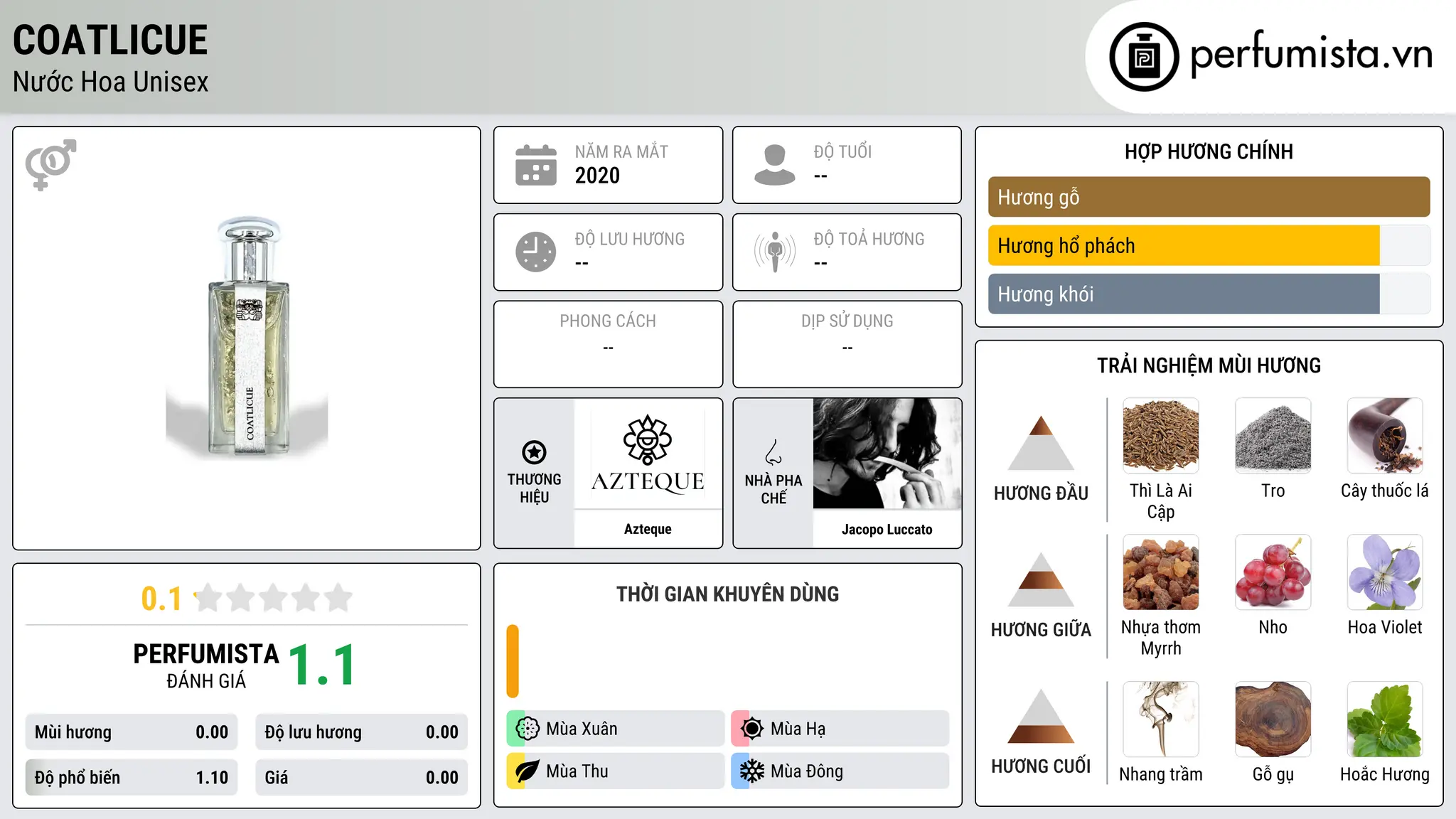
Task: Click the calendar icon beside Năm ra mắt
Action: point(536,165)
